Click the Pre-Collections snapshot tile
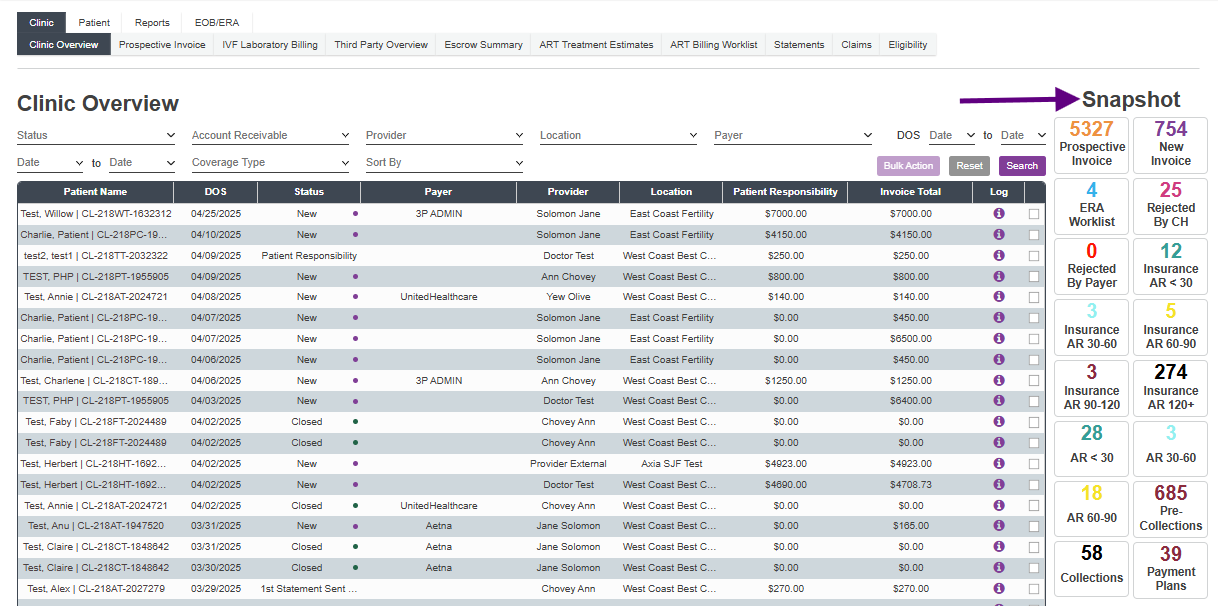The height and width of the screenshot is (606, 1218). click(x=1170, y=508)
